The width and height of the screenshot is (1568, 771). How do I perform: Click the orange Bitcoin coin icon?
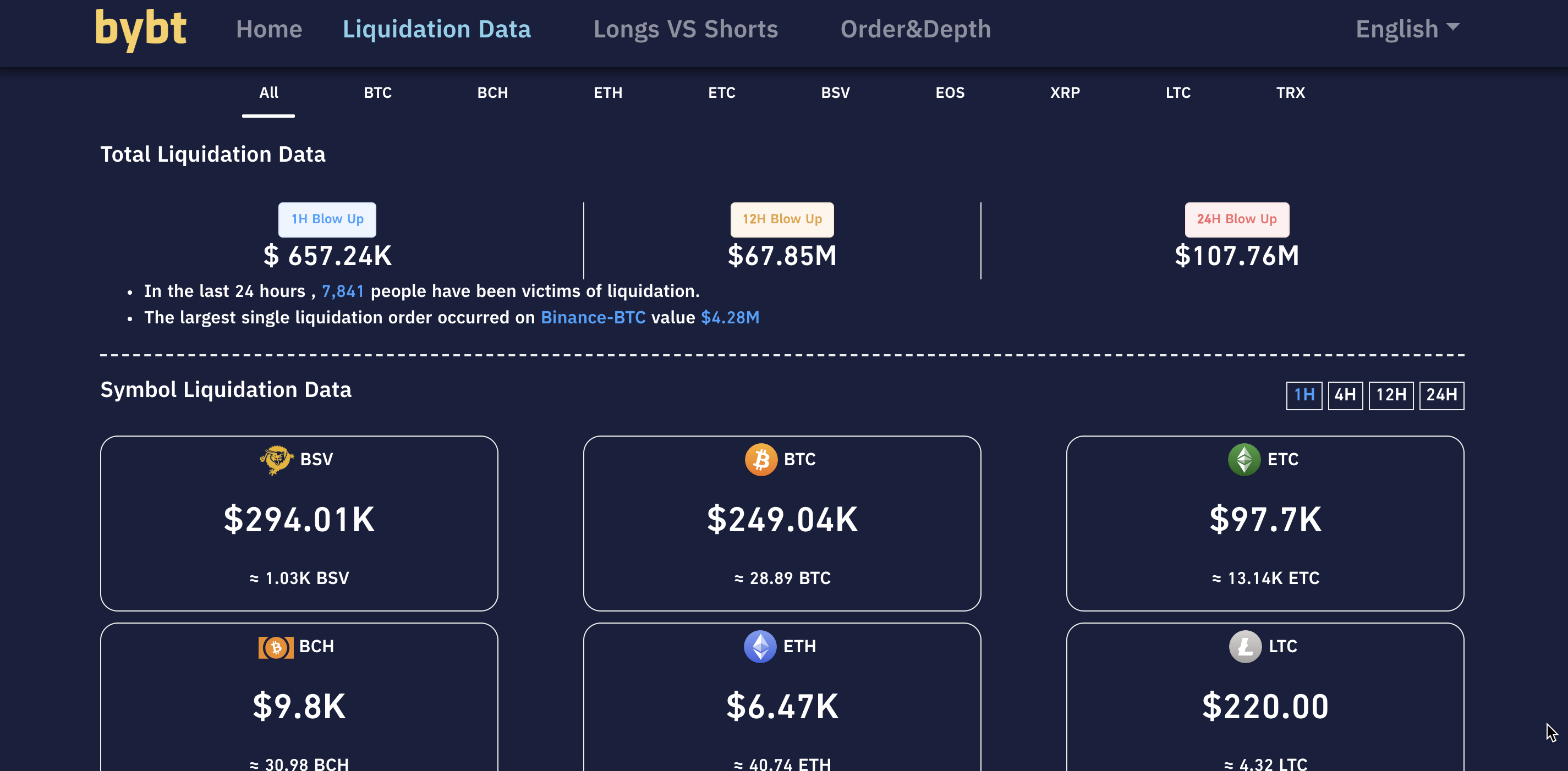pos(761,459)
